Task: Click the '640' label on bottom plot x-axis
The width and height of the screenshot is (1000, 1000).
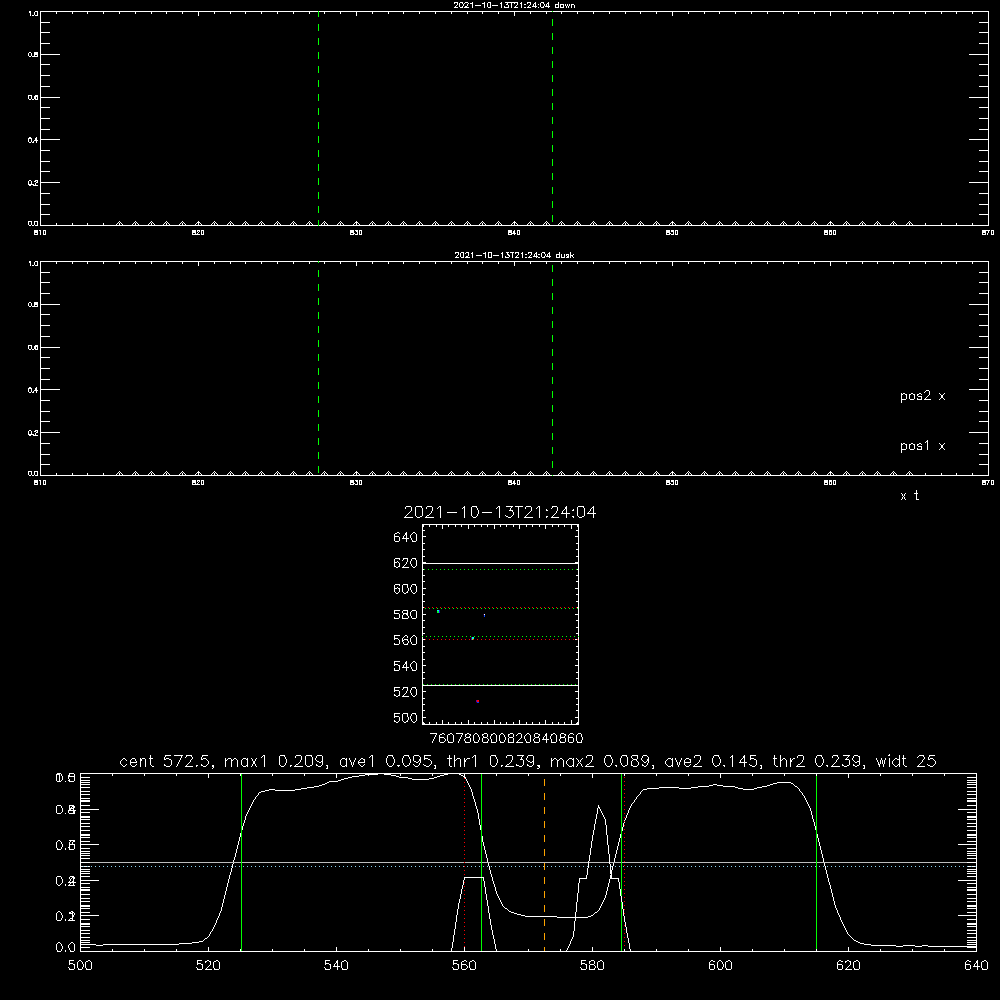Action: point(976,966)
